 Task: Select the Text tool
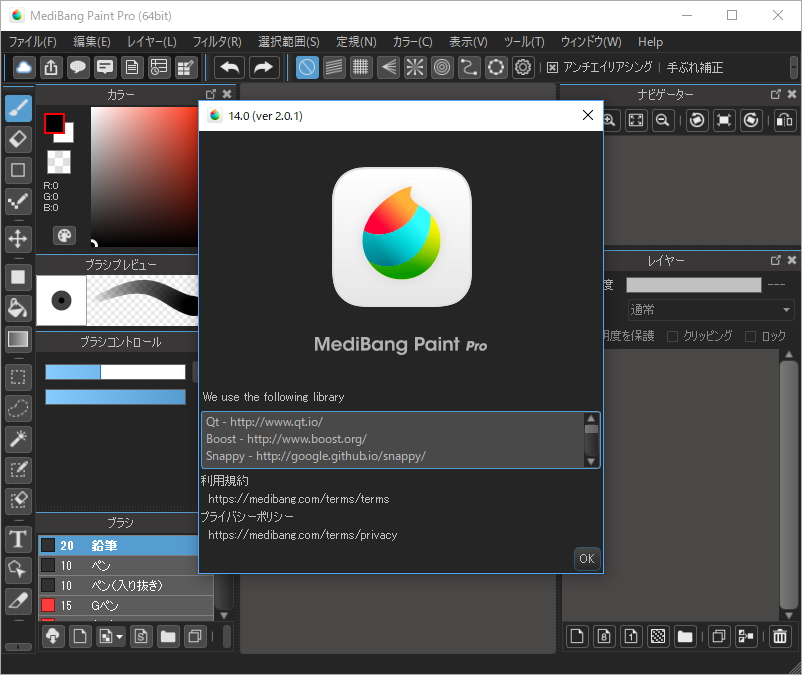click(18, 540)
